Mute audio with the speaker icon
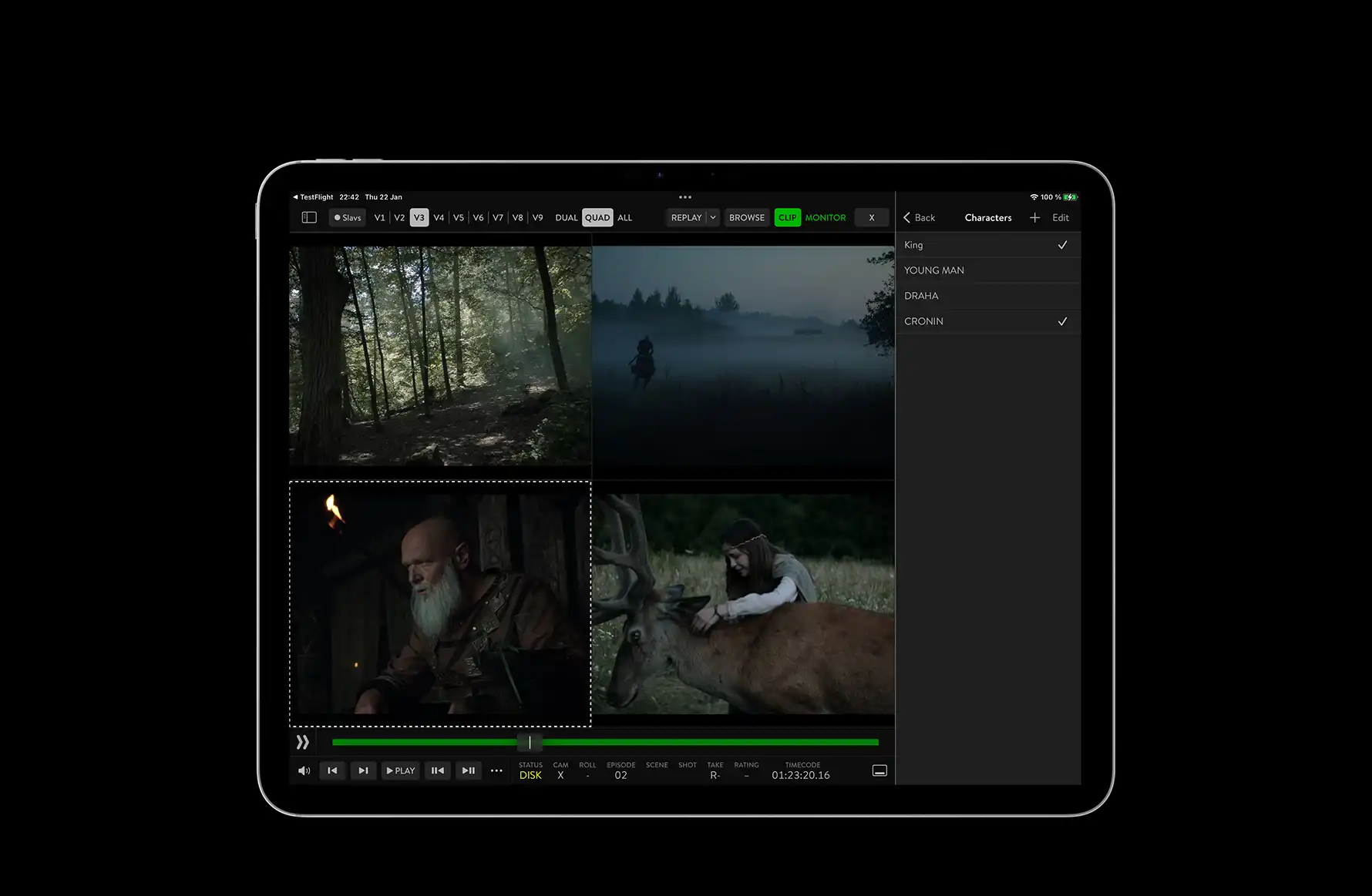The image size is (1372, 896). 304,770
